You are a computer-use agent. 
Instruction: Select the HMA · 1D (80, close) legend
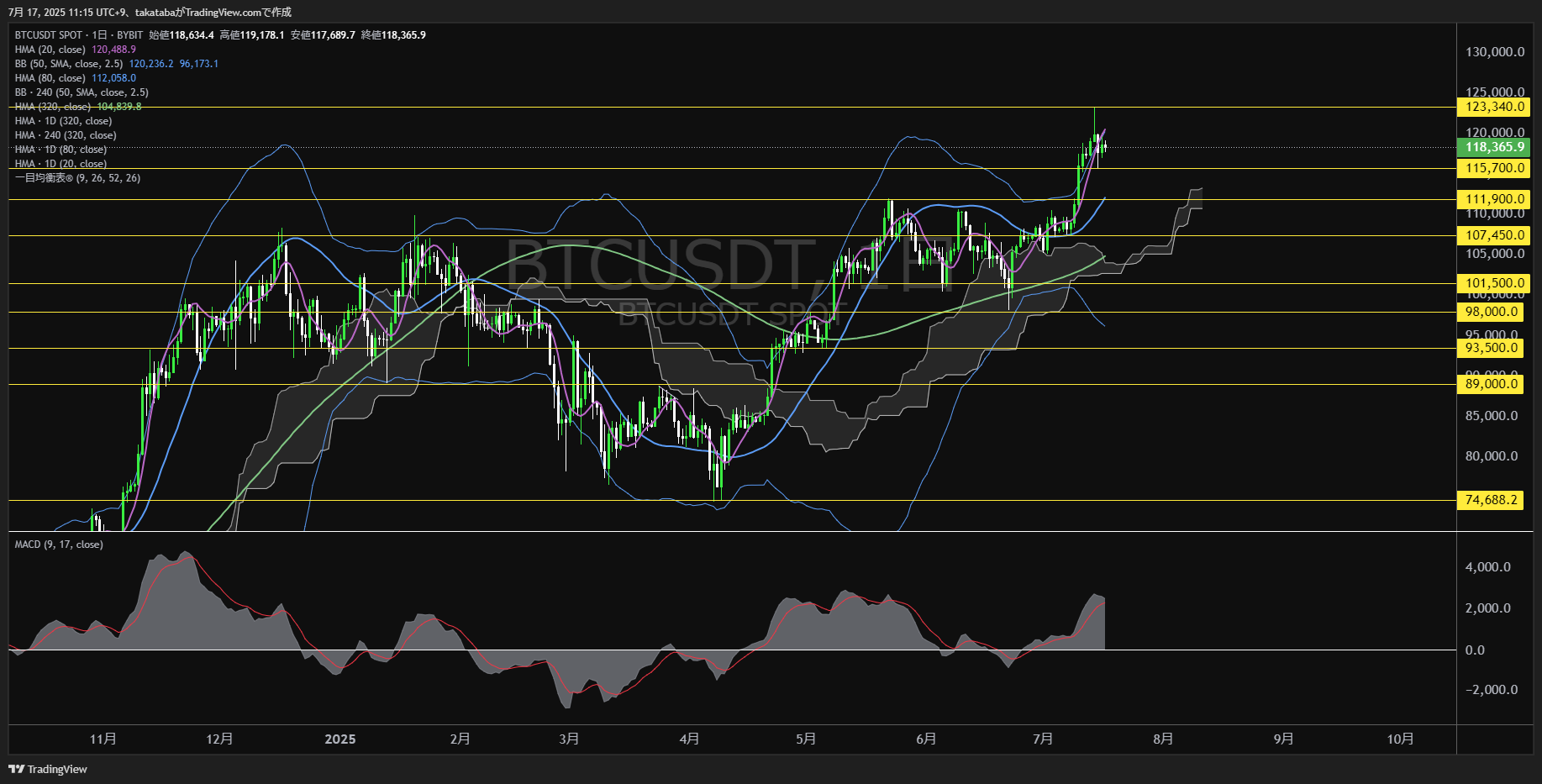pyautogui.click(x=61, y=150)
